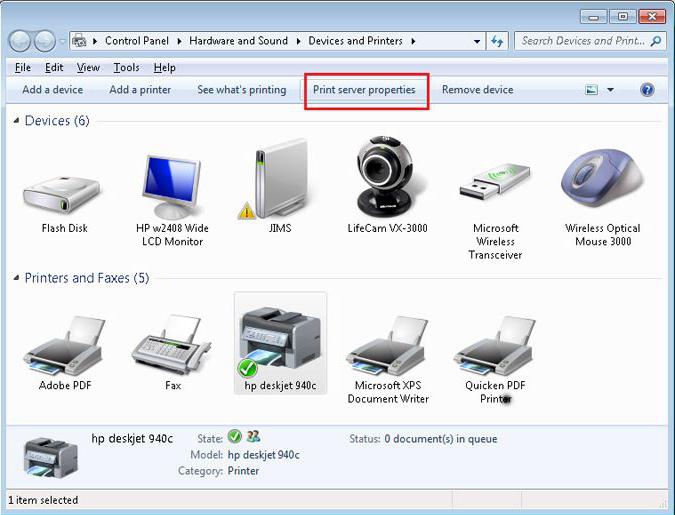The width and height of the screenshot is (675, 515).
Task: Collapse the Devices (6) group
Action: 16,121
